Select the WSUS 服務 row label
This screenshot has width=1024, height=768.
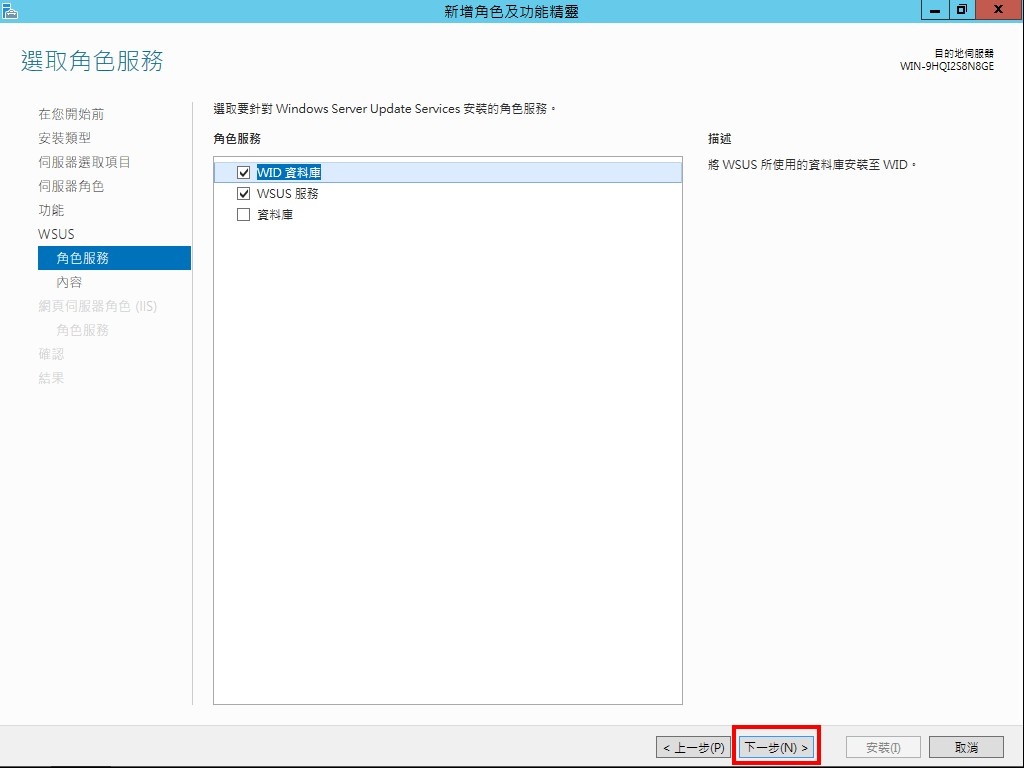287,193
